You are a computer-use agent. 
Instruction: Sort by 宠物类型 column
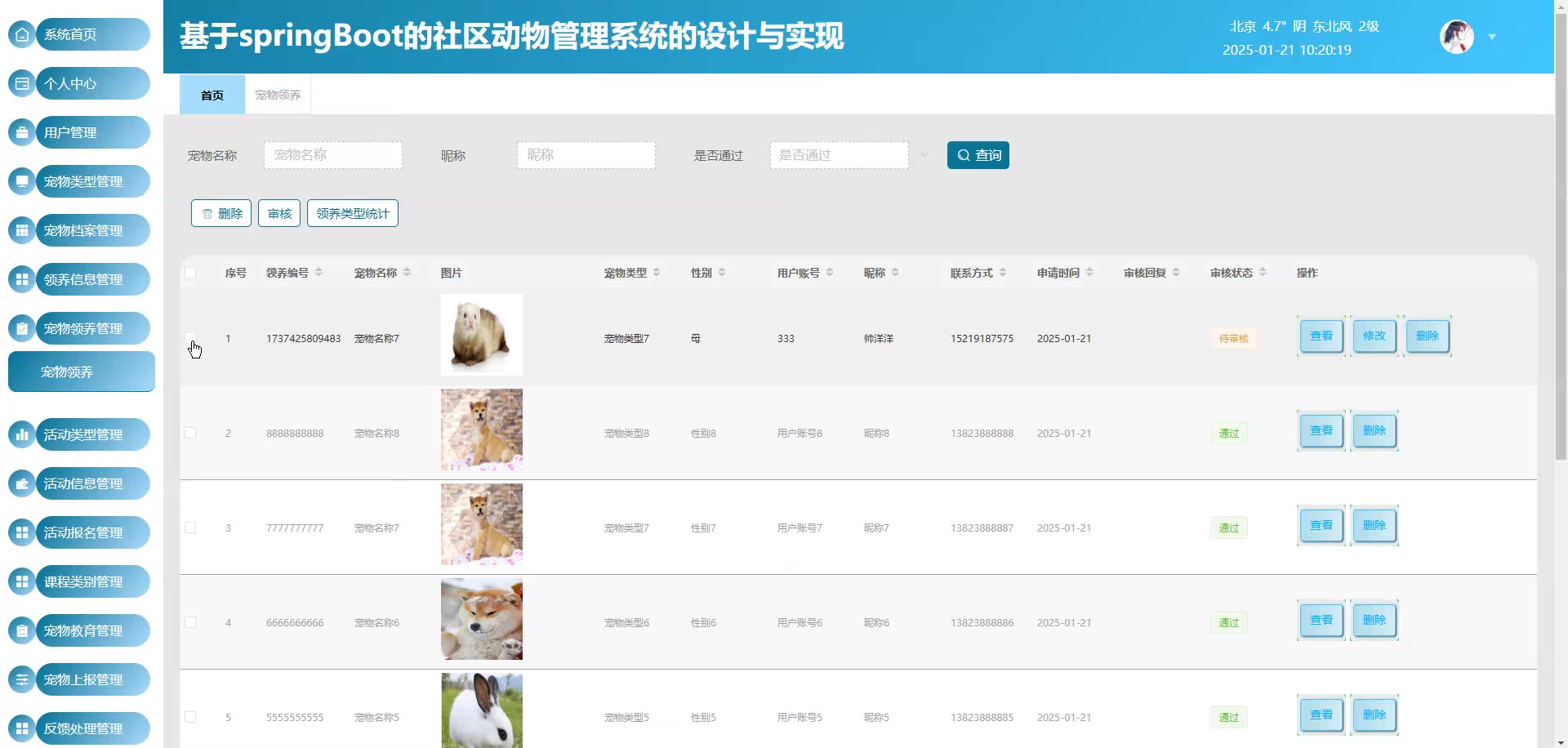[657, 273]
